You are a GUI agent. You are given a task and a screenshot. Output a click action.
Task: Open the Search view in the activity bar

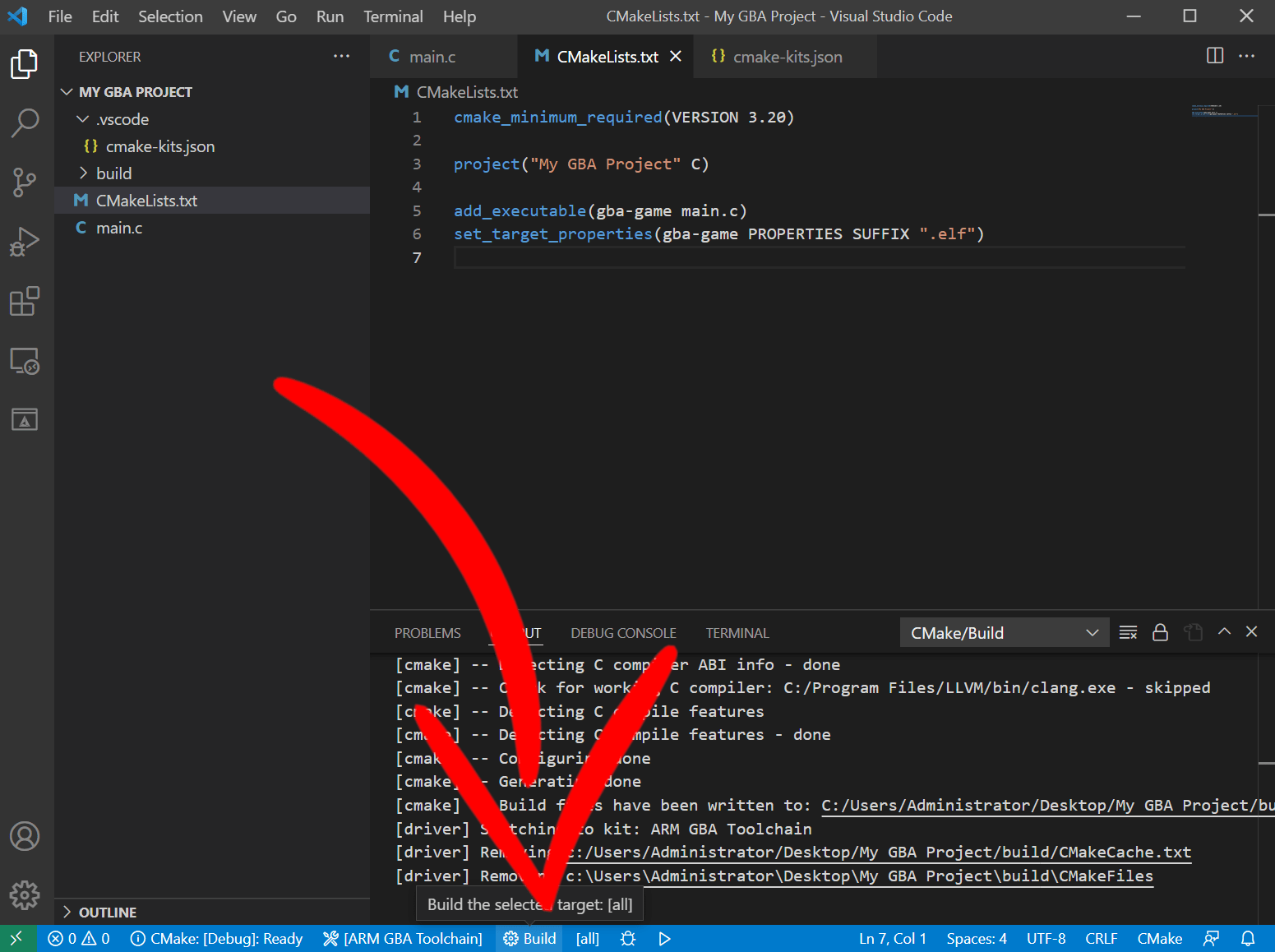[x=25, y=122]
